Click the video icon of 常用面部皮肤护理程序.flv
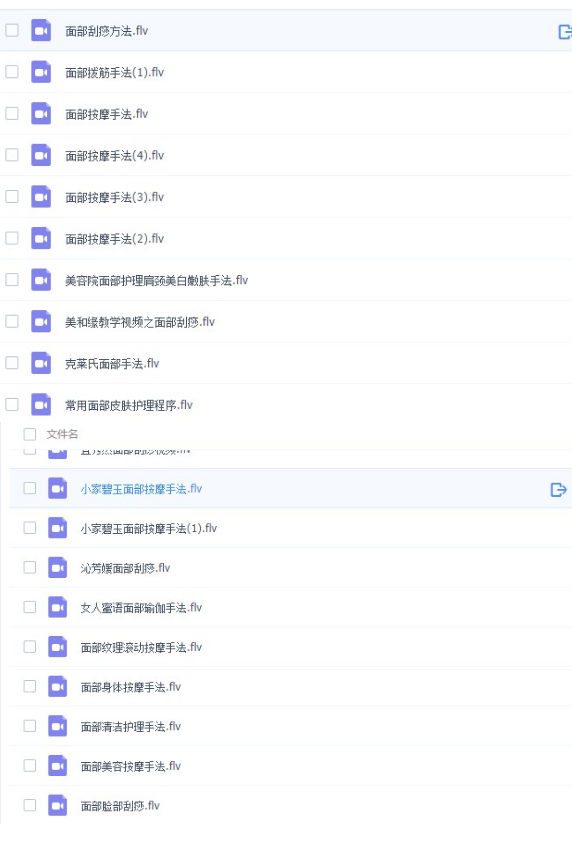Image resolution: width=572 pixels, height=847 pixels. [x=41, y=405]
